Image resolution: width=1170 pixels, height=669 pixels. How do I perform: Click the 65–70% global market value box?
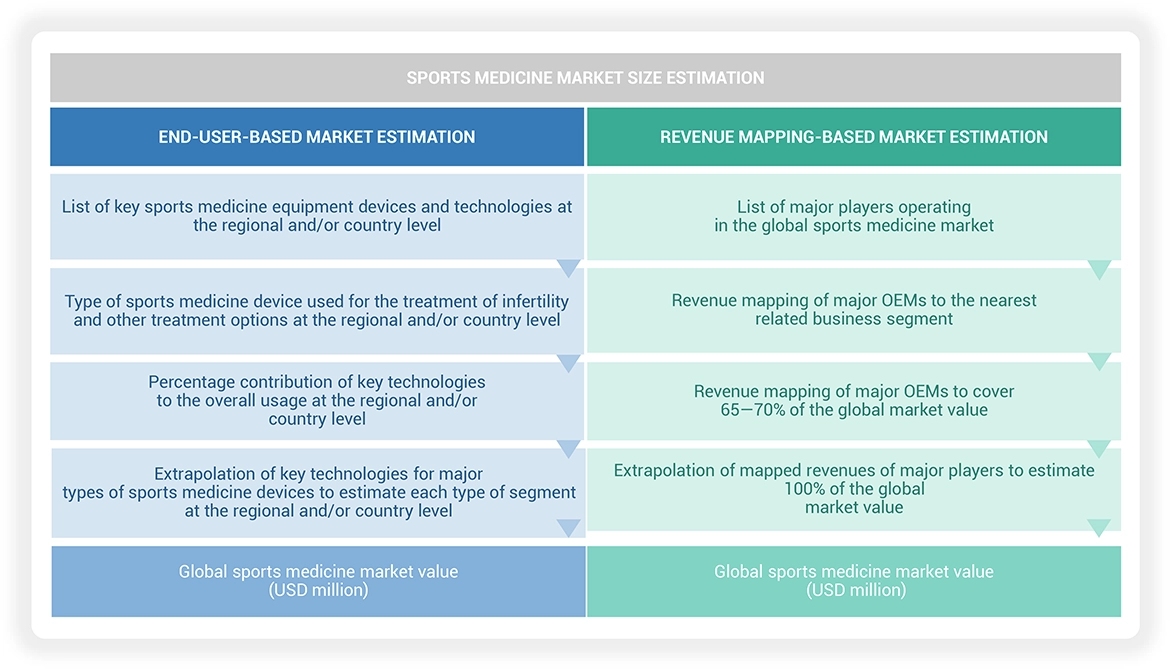(x=854, y=400)
